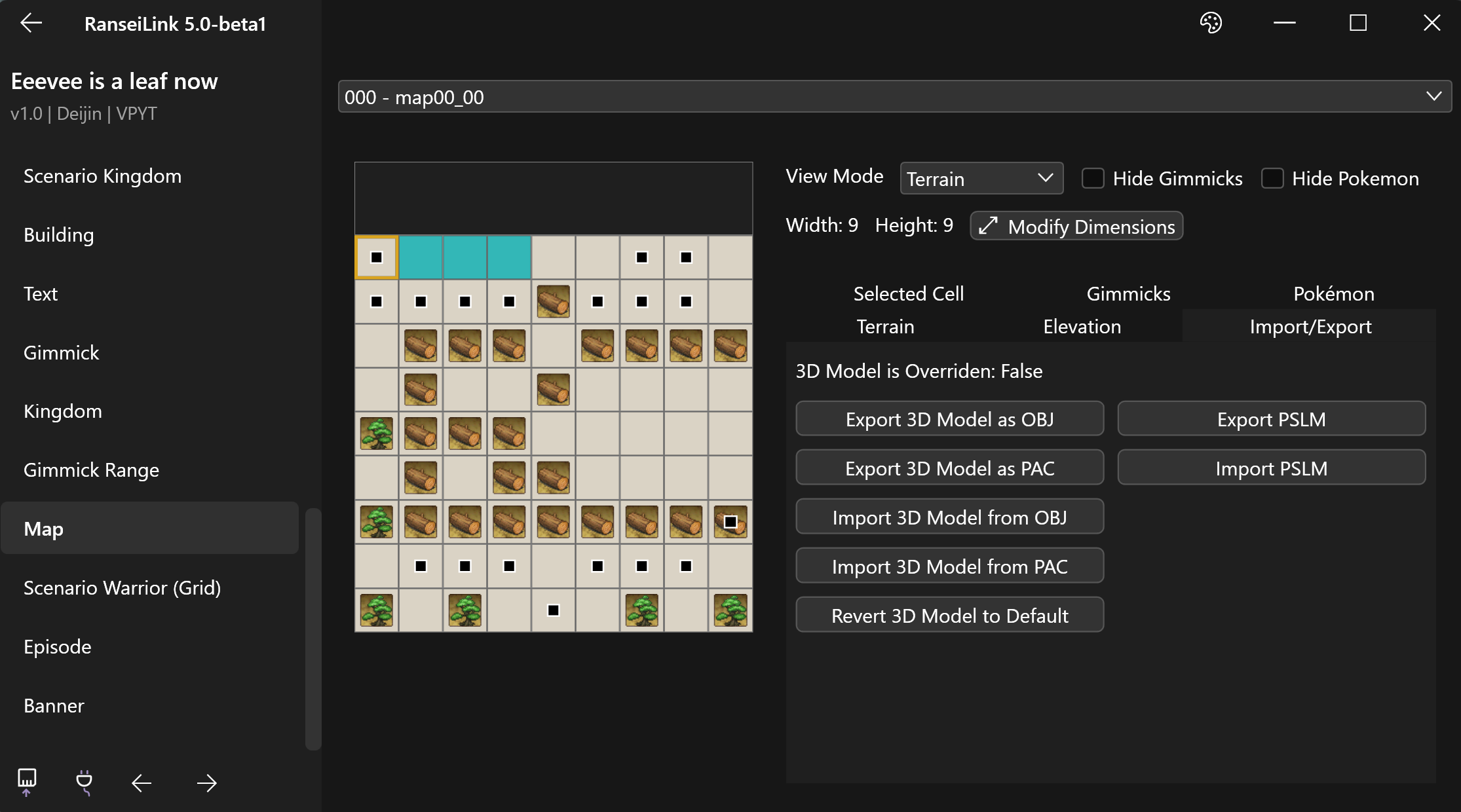Click the back arrow in title bar

coord(31,24)
